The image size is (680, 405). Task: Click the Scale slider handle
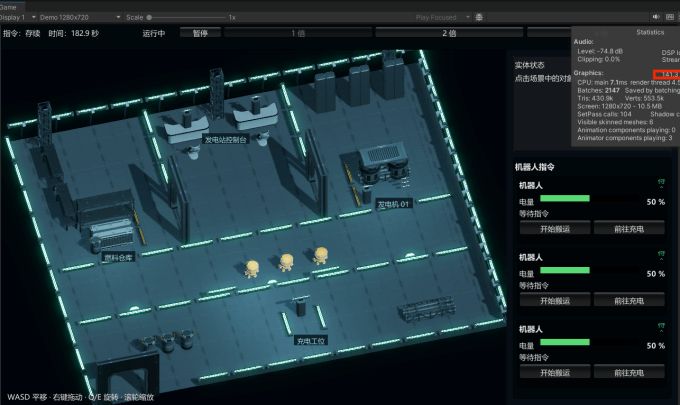pyautogui.click(x=149, y=17)
